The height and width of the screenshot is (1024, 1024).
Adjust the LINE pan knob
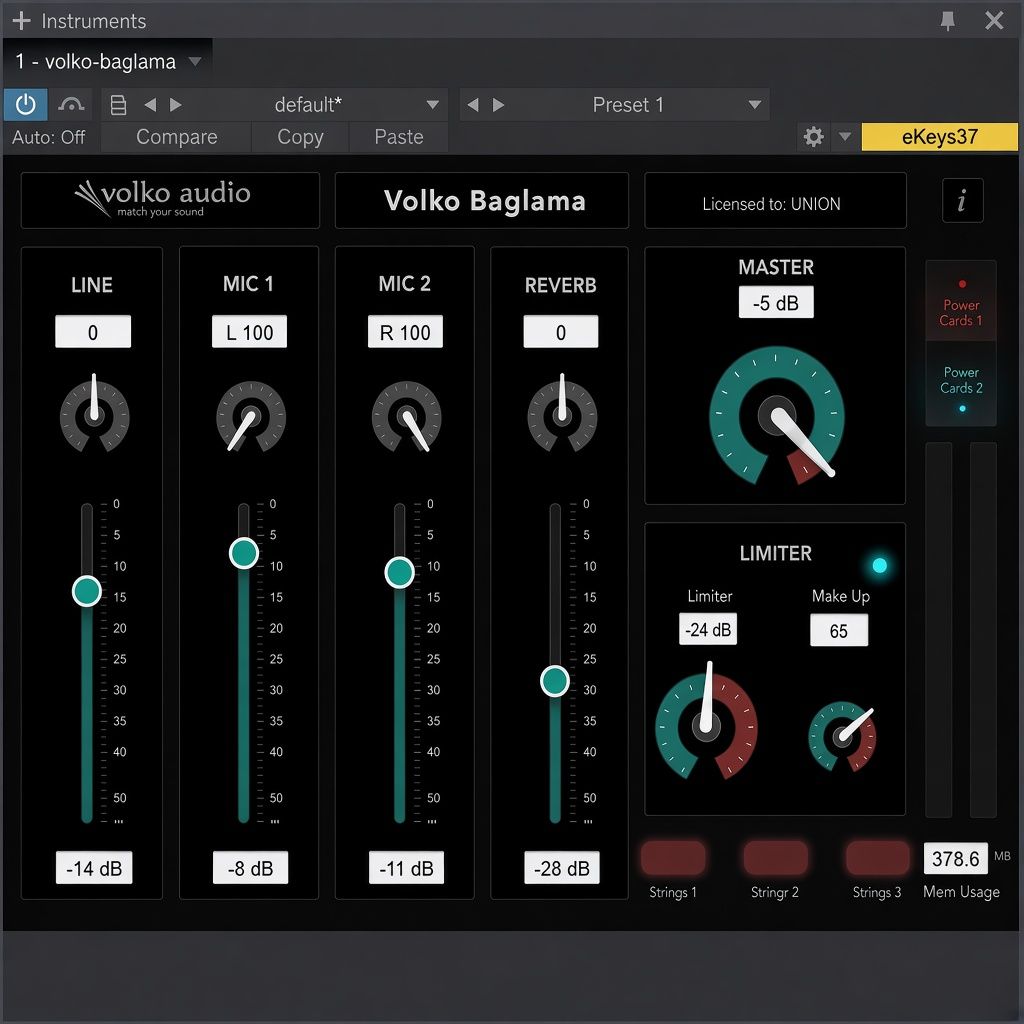95,416
